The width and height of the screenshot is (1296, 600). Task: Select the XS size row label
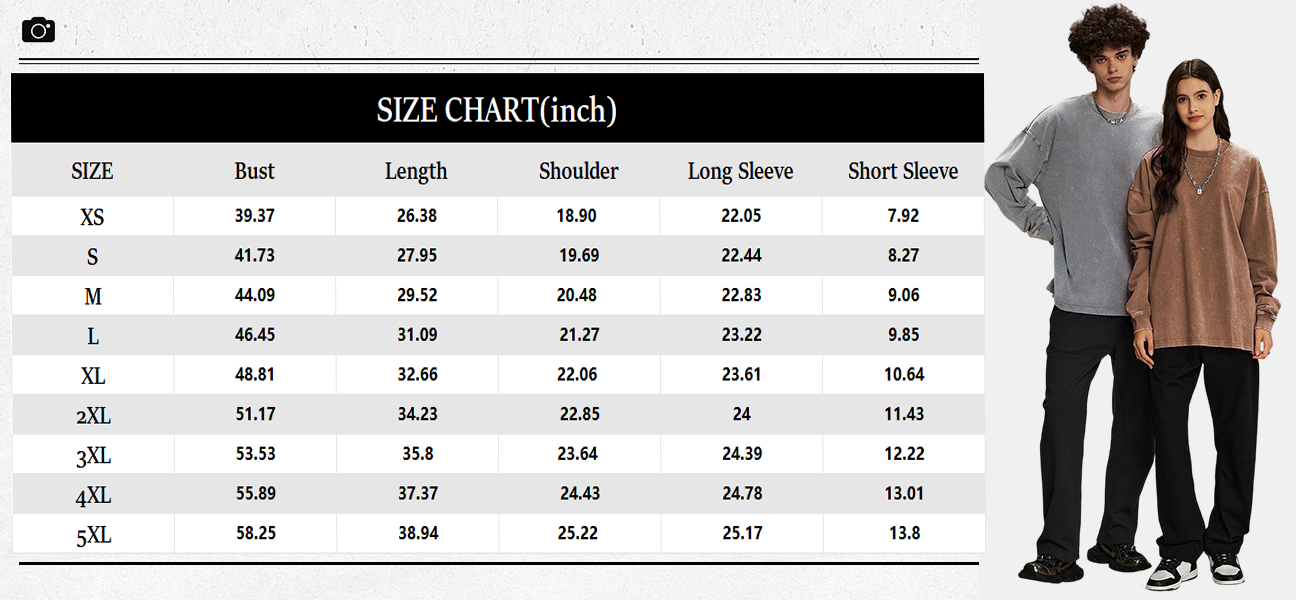coord(92,217)
